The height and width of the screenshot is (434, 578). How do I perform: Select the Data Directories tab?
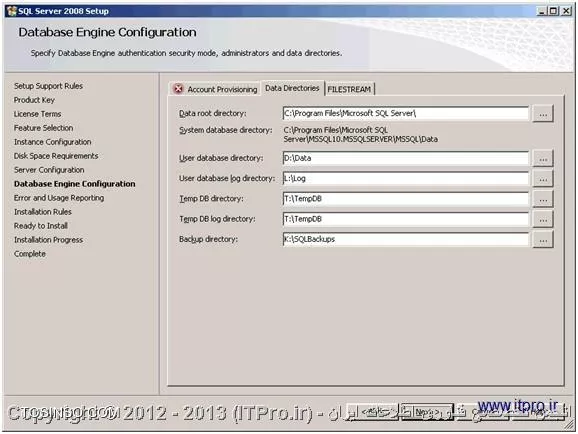(x=292, y=88)
